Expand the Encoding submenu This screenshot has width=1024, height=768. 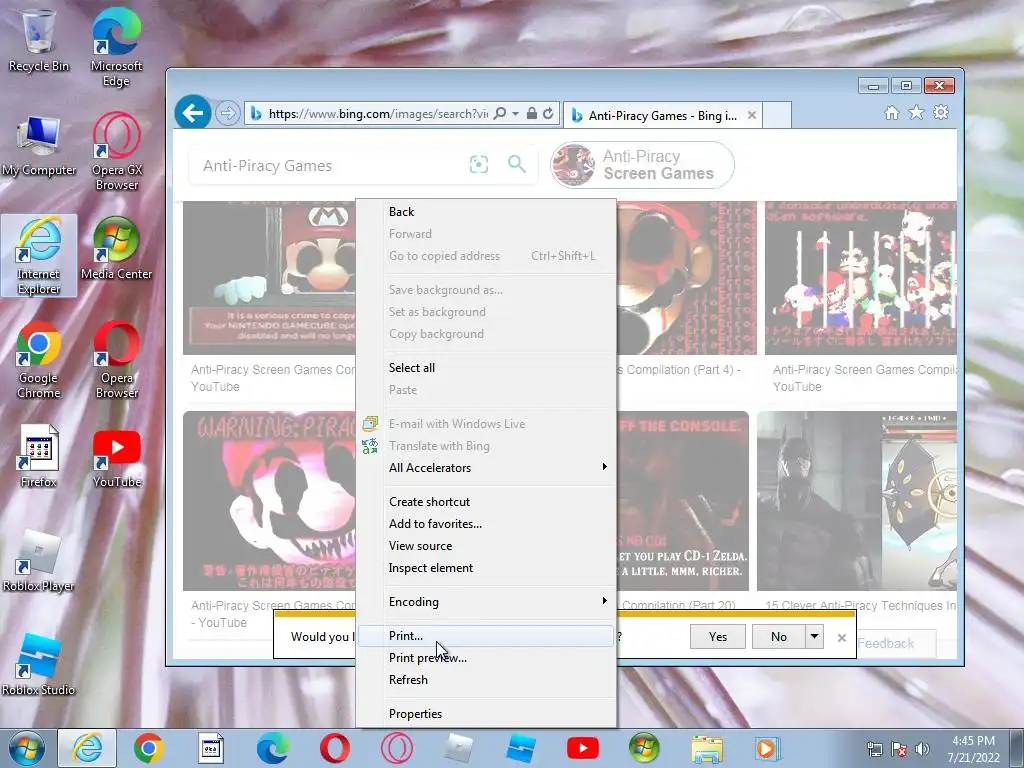(486, 602)
